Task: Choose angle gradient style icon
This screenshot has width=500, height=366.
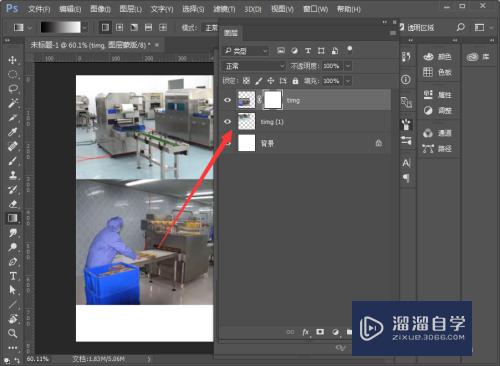Action: click(134, 27)
